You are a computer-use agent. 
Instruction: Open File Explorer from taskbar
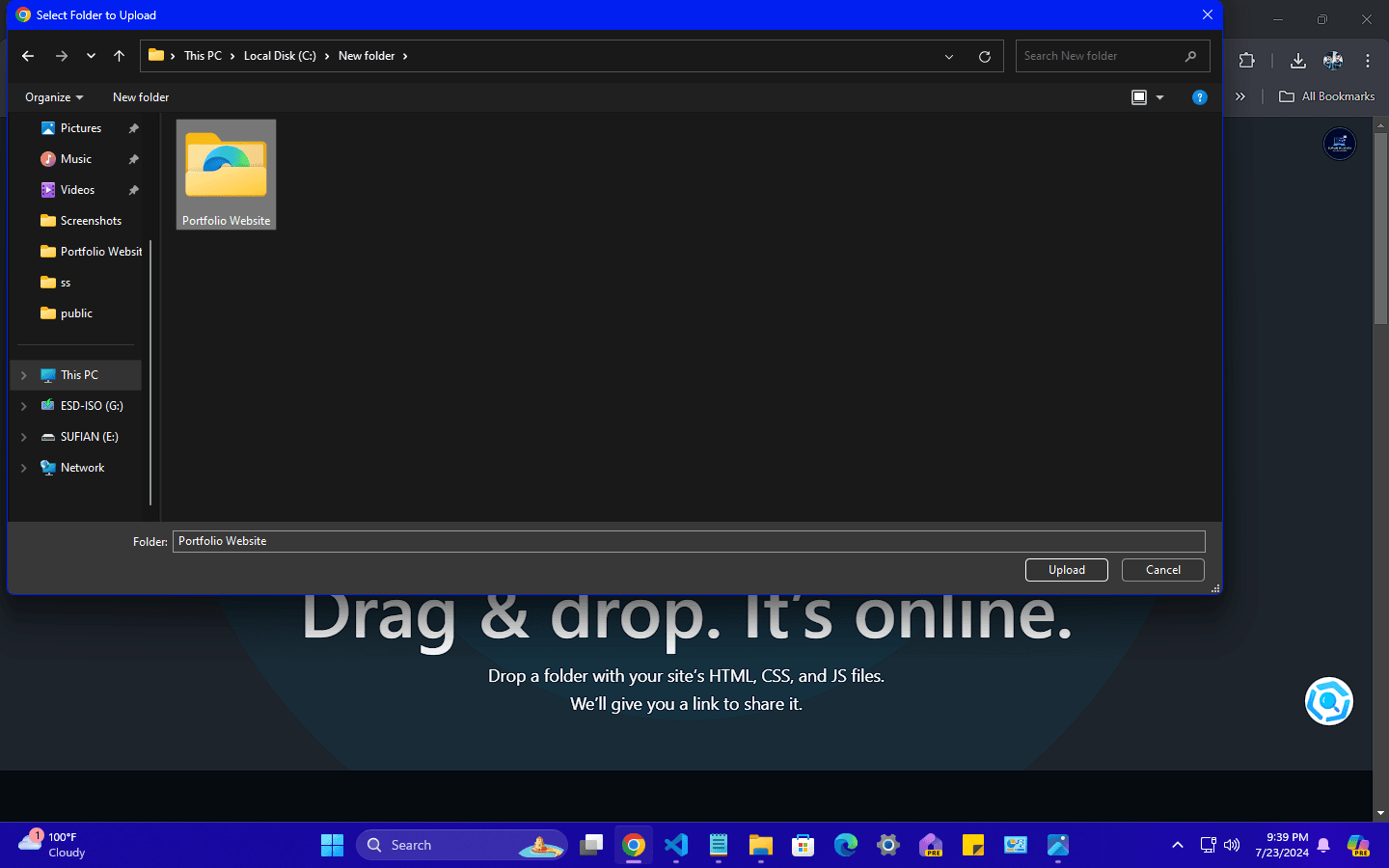click(x=761, y=845)
